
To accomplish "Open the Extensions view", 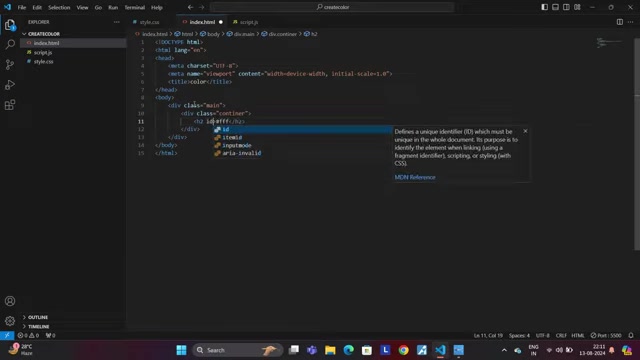I will [x=10, y=105].
